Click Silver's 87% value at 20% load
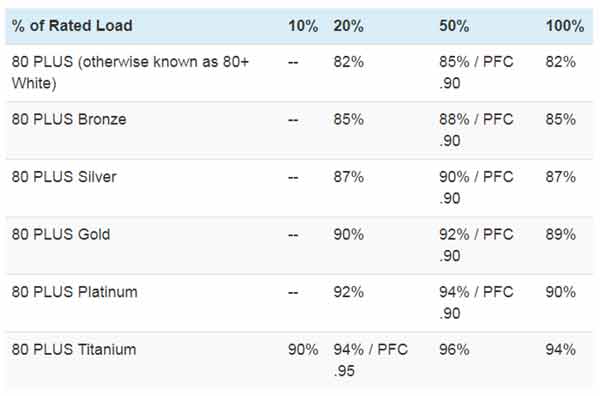Viewport: 600px width, 396px height. 349,177
